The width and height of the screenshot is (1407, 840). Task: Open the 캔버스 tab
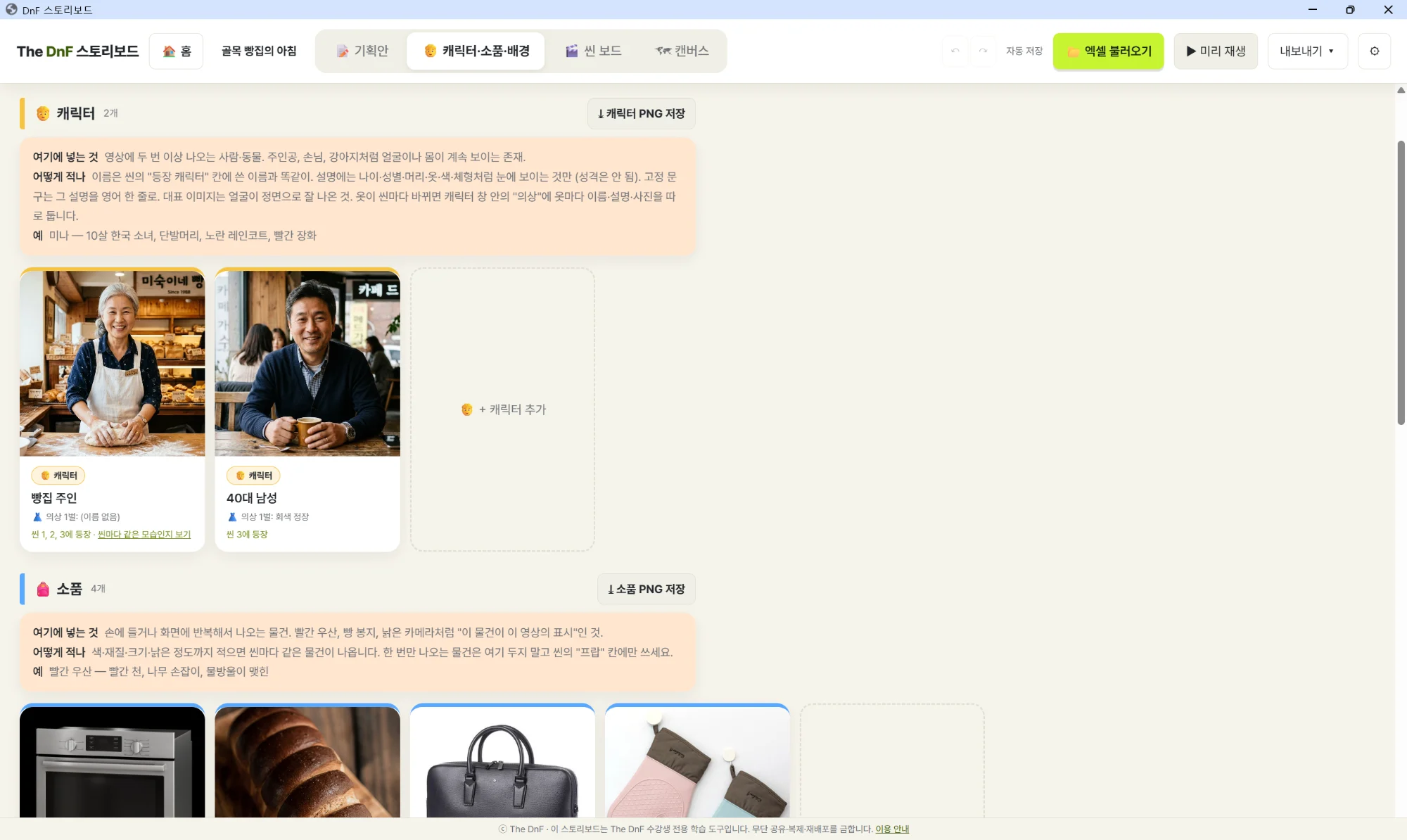tap(682, 51)
